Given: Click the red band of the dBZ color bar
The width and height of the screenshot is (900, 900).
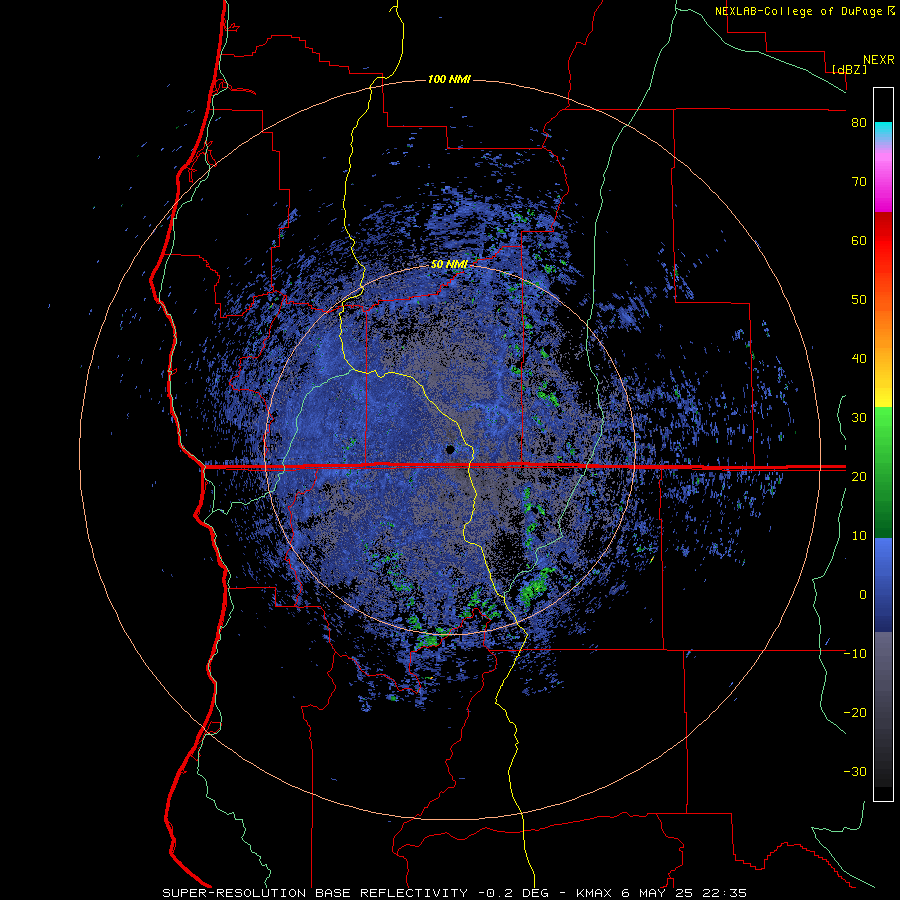Looking at the screenshot, I should coord(883,241).
